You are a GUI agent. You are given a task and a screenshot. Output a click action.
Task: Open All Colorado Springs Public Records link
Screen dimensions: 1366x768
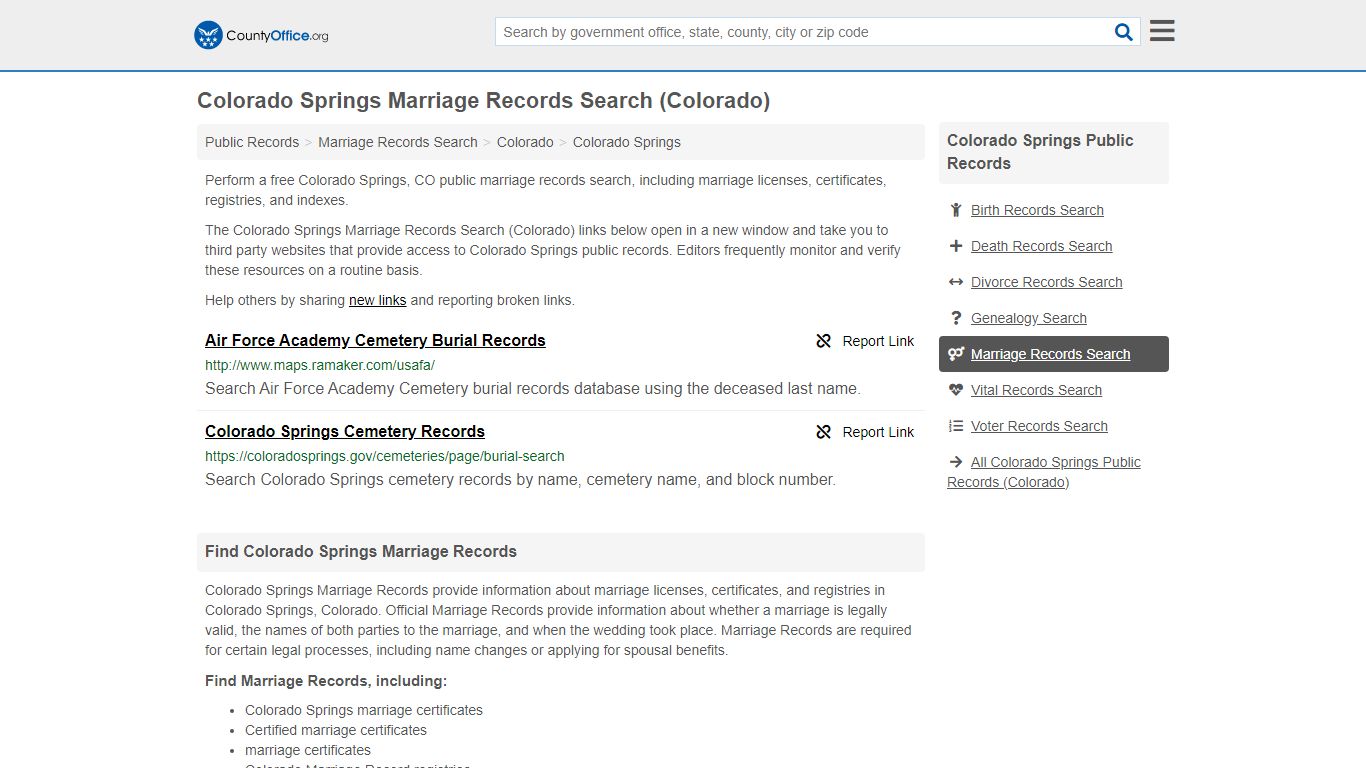pyautogui.click(x=1044, y=472)
